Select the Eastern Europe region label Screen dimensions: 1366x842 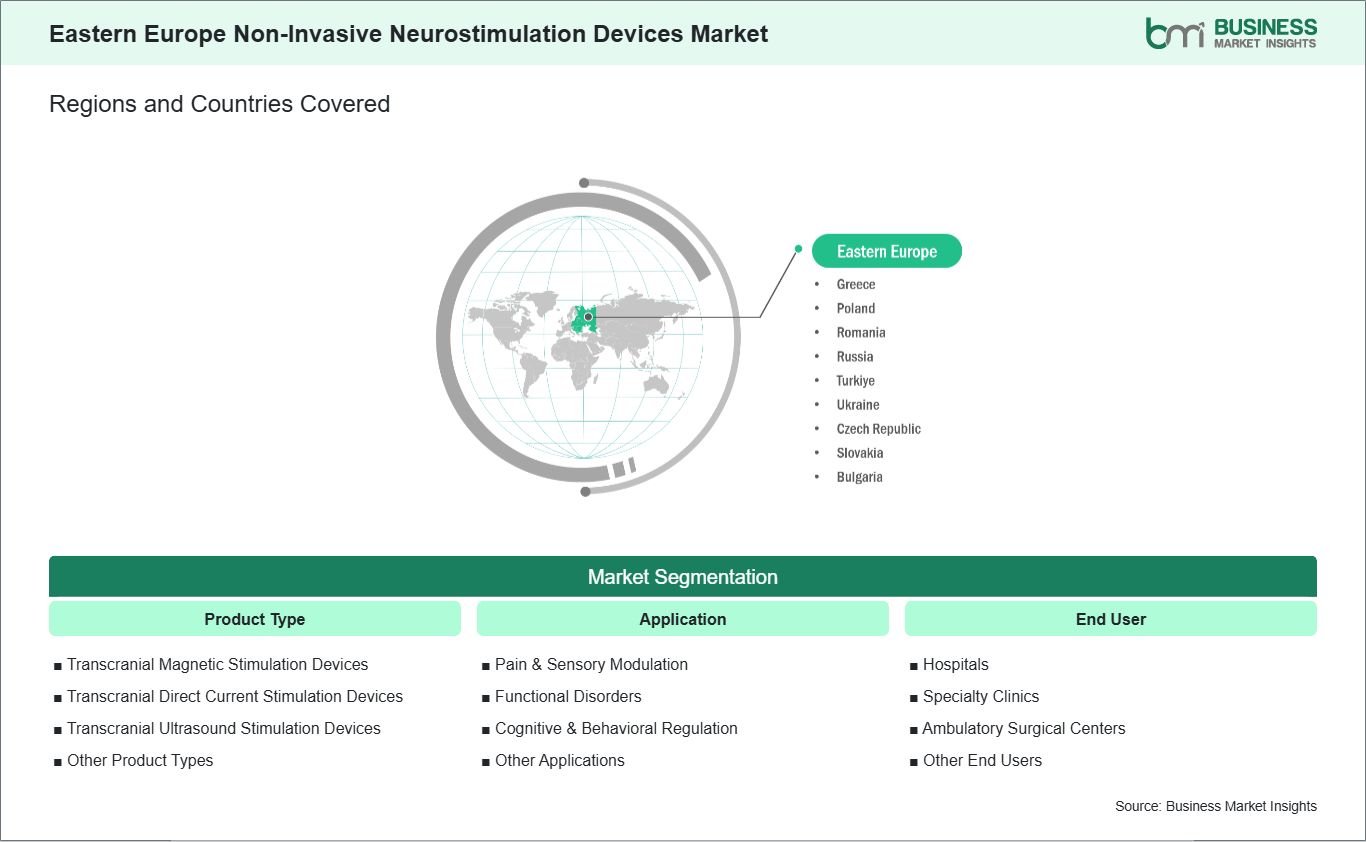click(887, 251)
